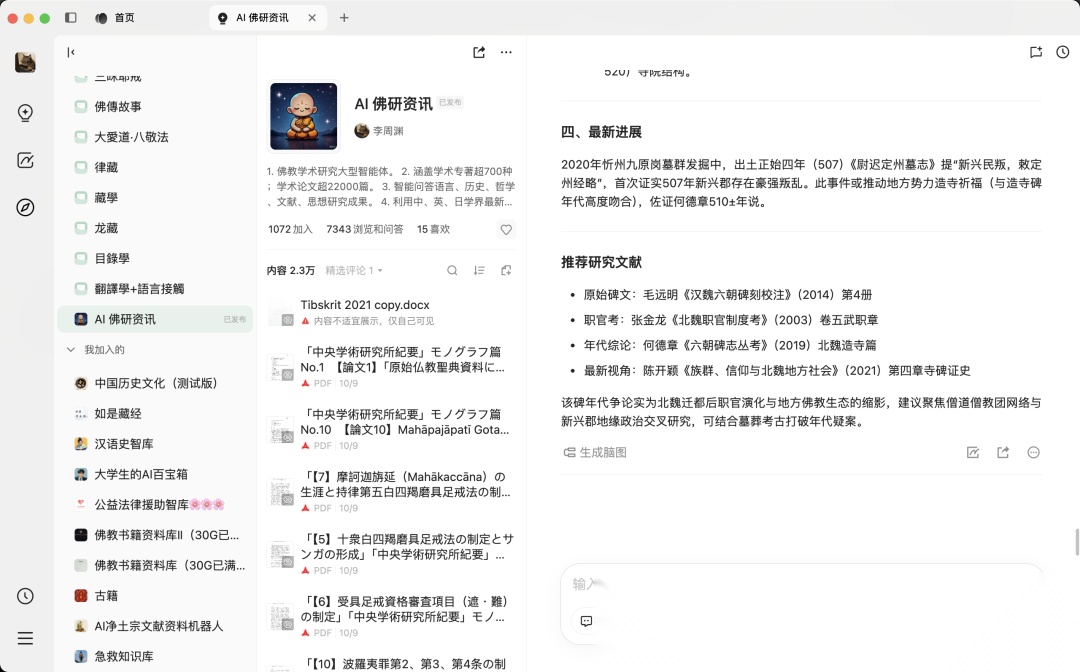Open more actions for the answer
Image resolution: width=1080 pixels, height=672 pixels.
(x=1033, y=452)
